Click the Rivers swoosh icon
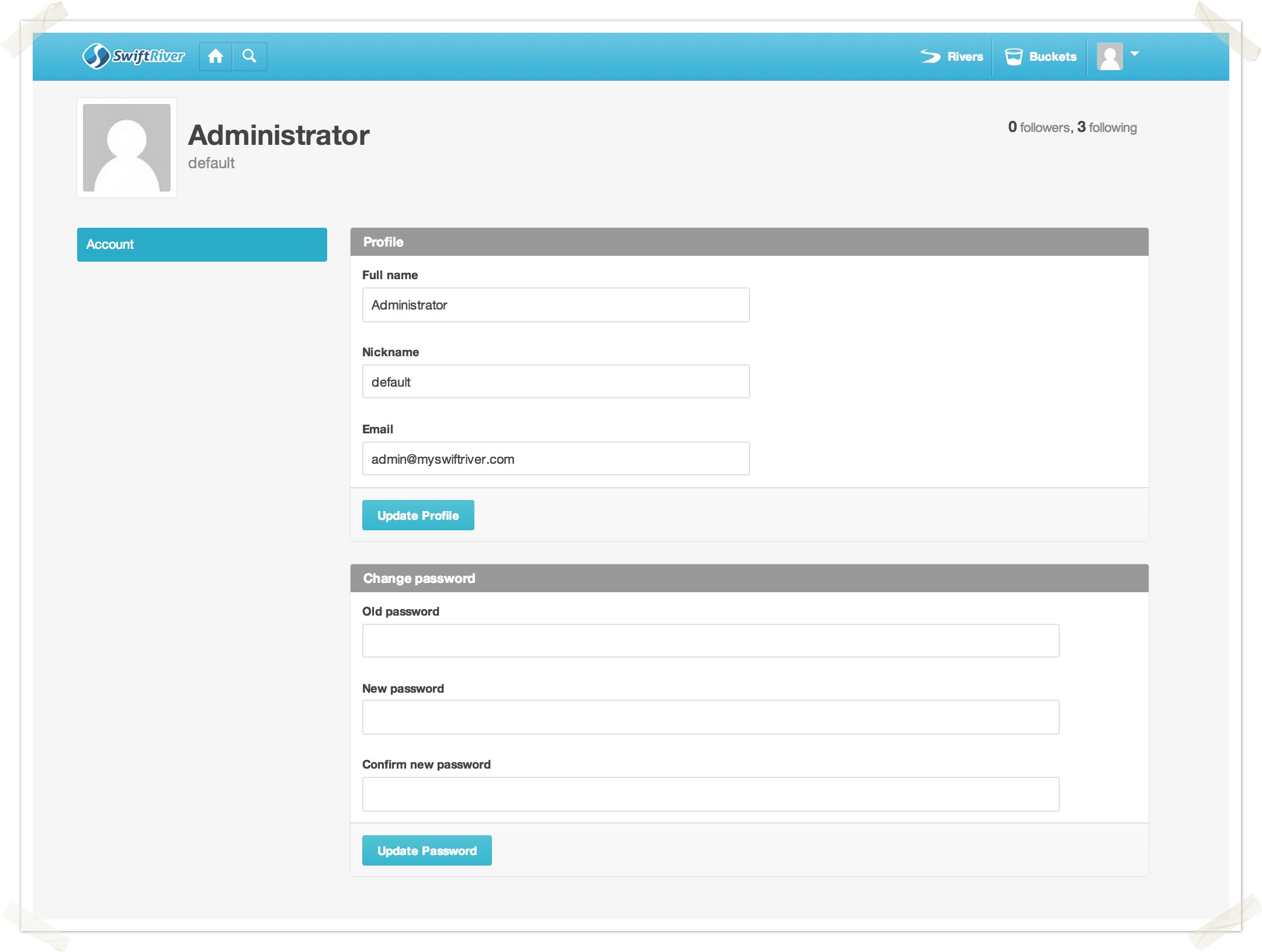The image size is (1262, 952). [930, 56]
